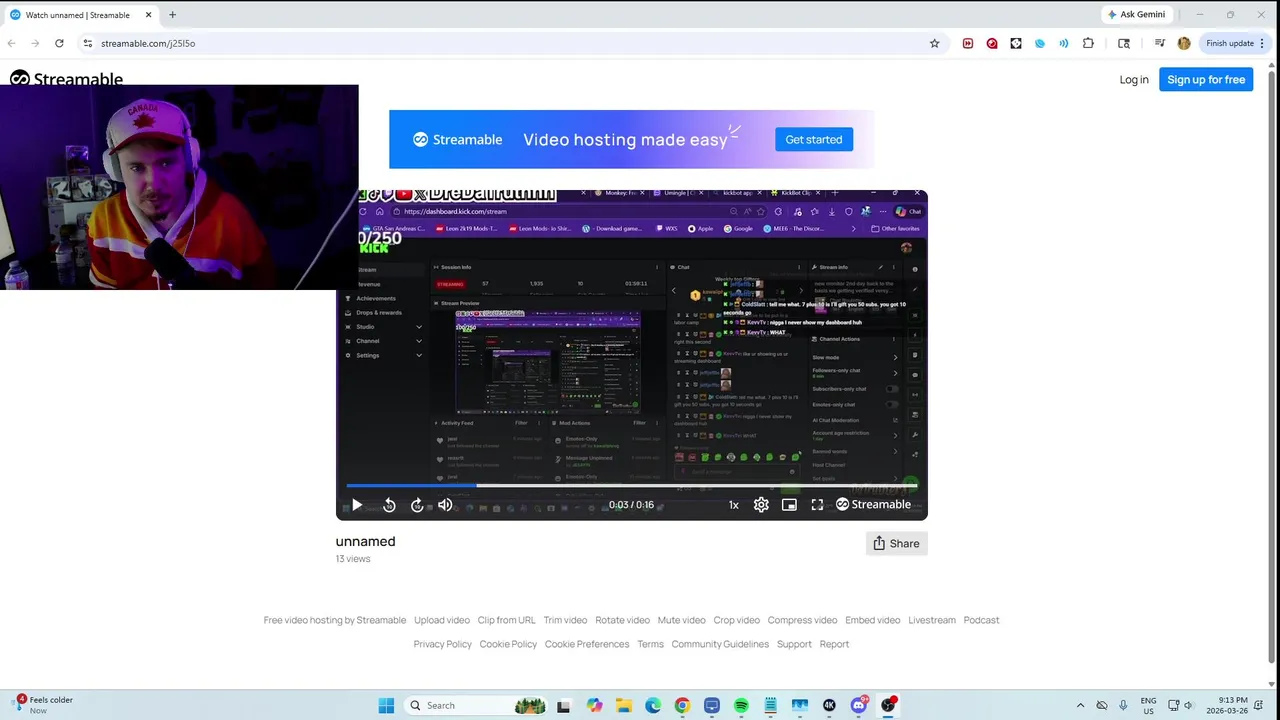
Task: Open the Crop video link
Action: click(x=736, y=620)
